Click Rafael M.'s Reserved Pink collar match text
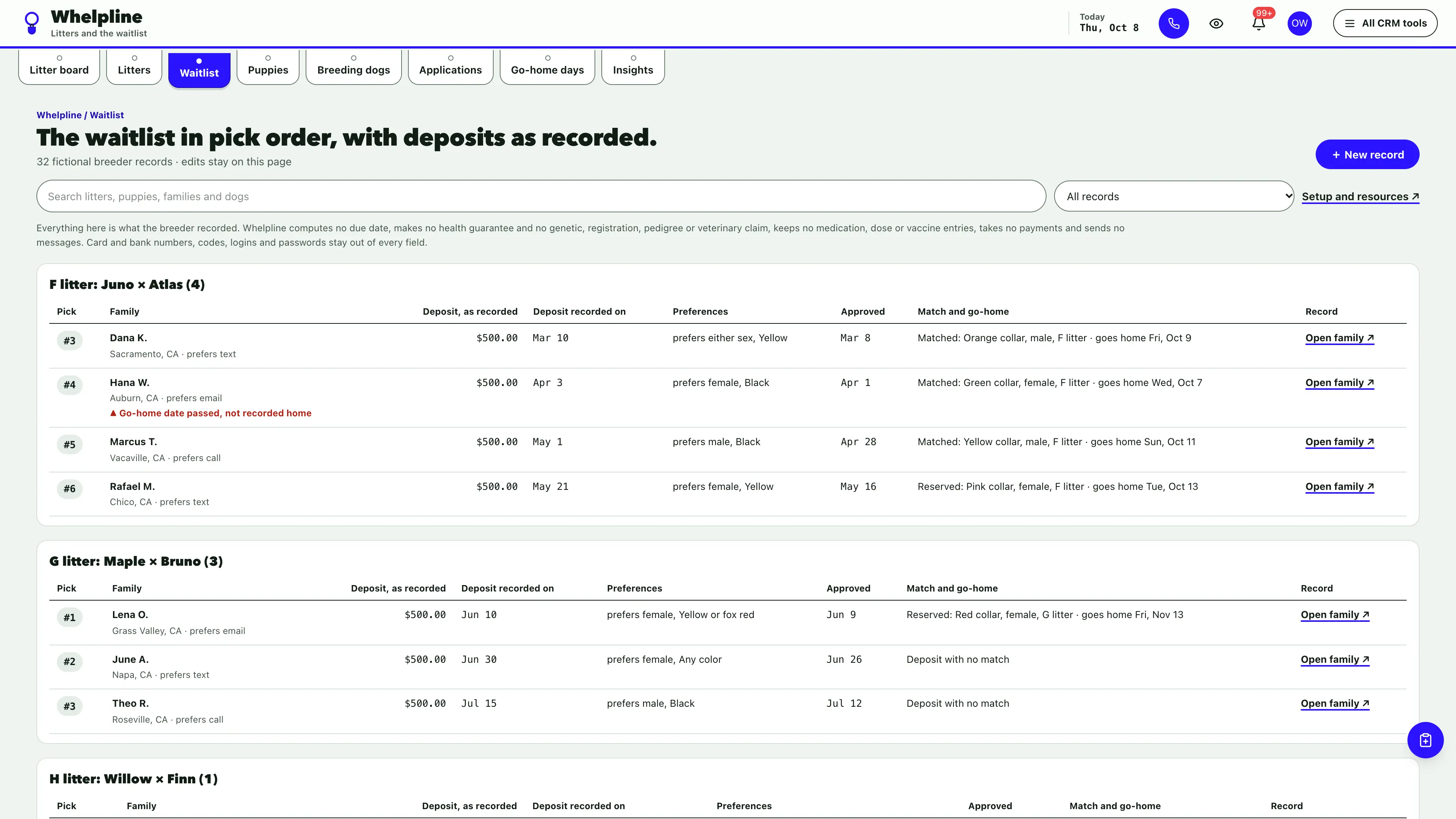 coord(1057,486)
